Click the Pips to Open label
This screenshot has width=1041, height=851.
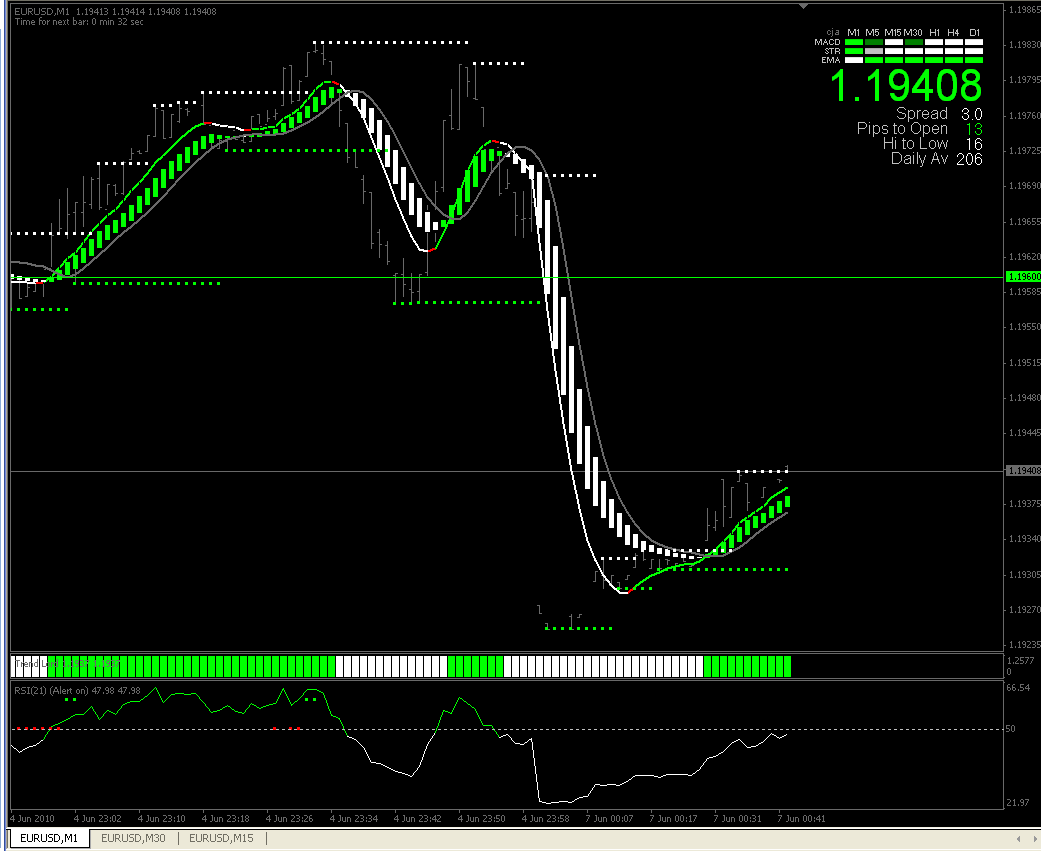pos(902,129)
